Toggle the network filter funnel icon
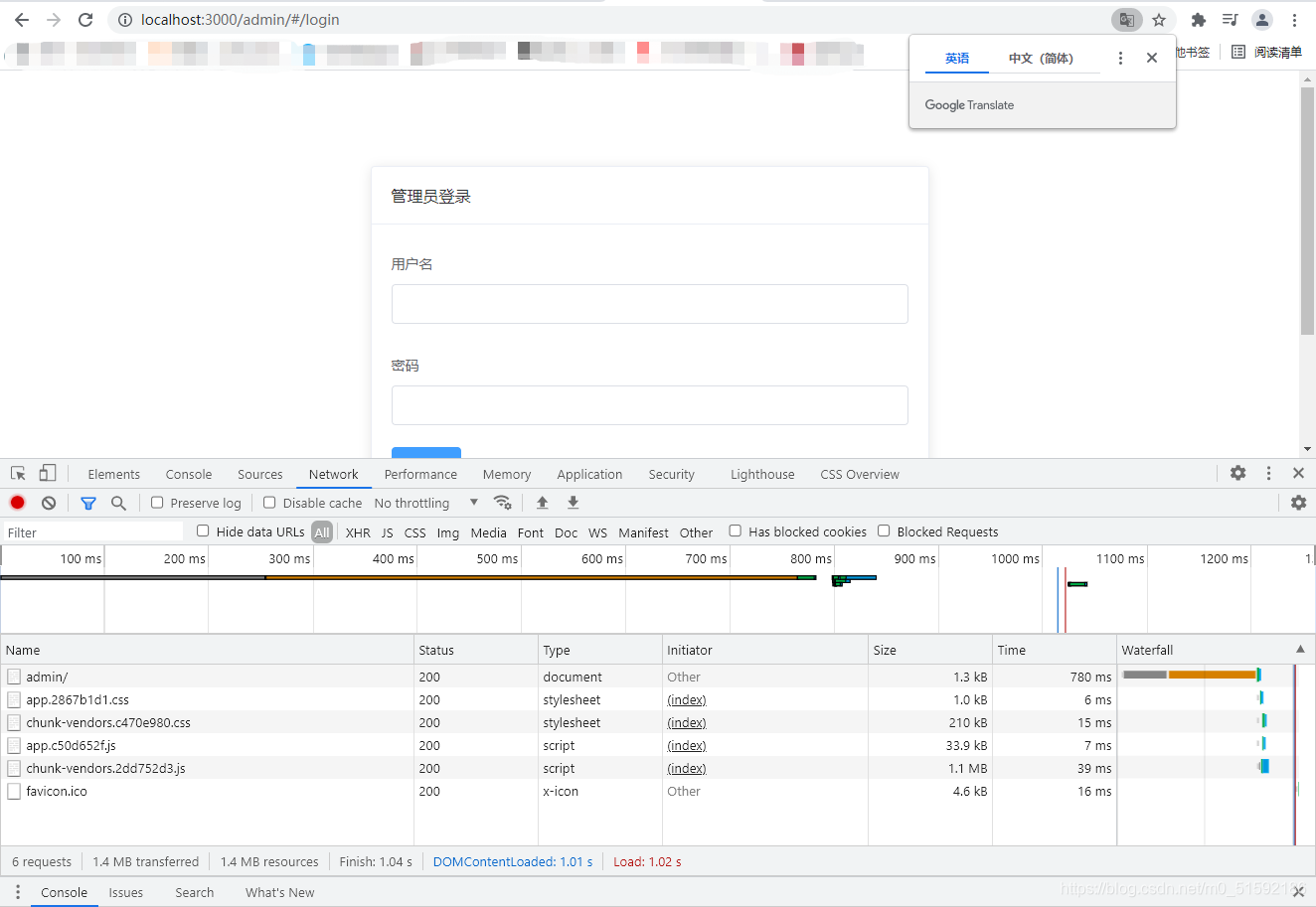This screenshot has height=907, width=1316. click(88, 503)
